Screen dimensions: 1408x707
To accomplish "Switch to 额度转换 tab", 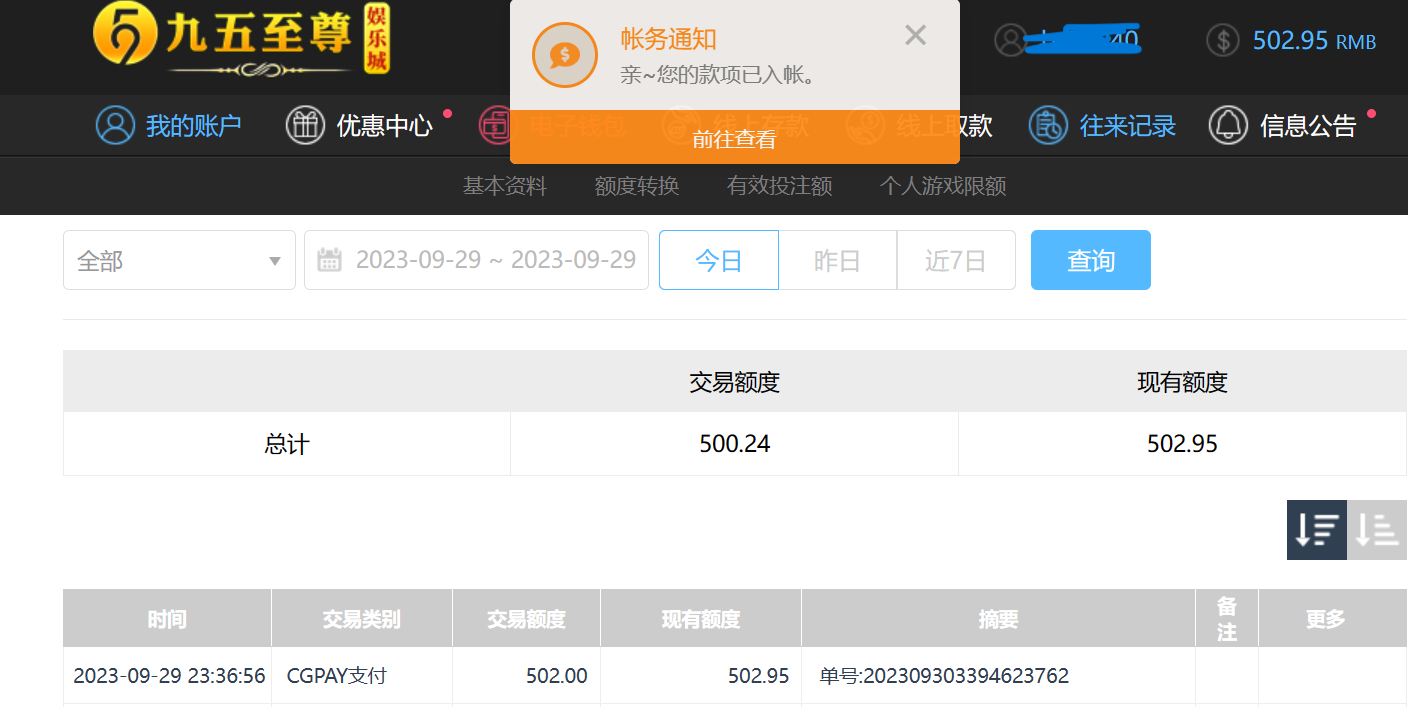I will tap(636, 186).
